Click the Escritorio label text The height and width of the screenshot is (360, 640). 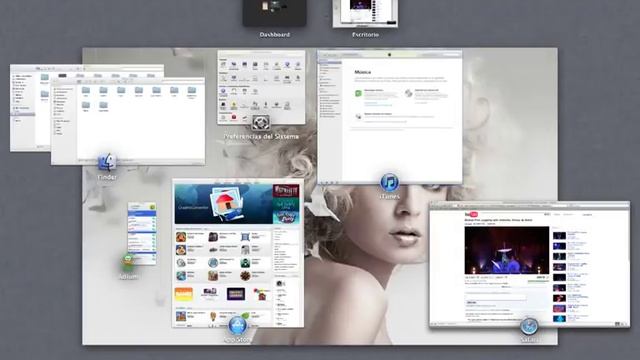coord(365,35)
